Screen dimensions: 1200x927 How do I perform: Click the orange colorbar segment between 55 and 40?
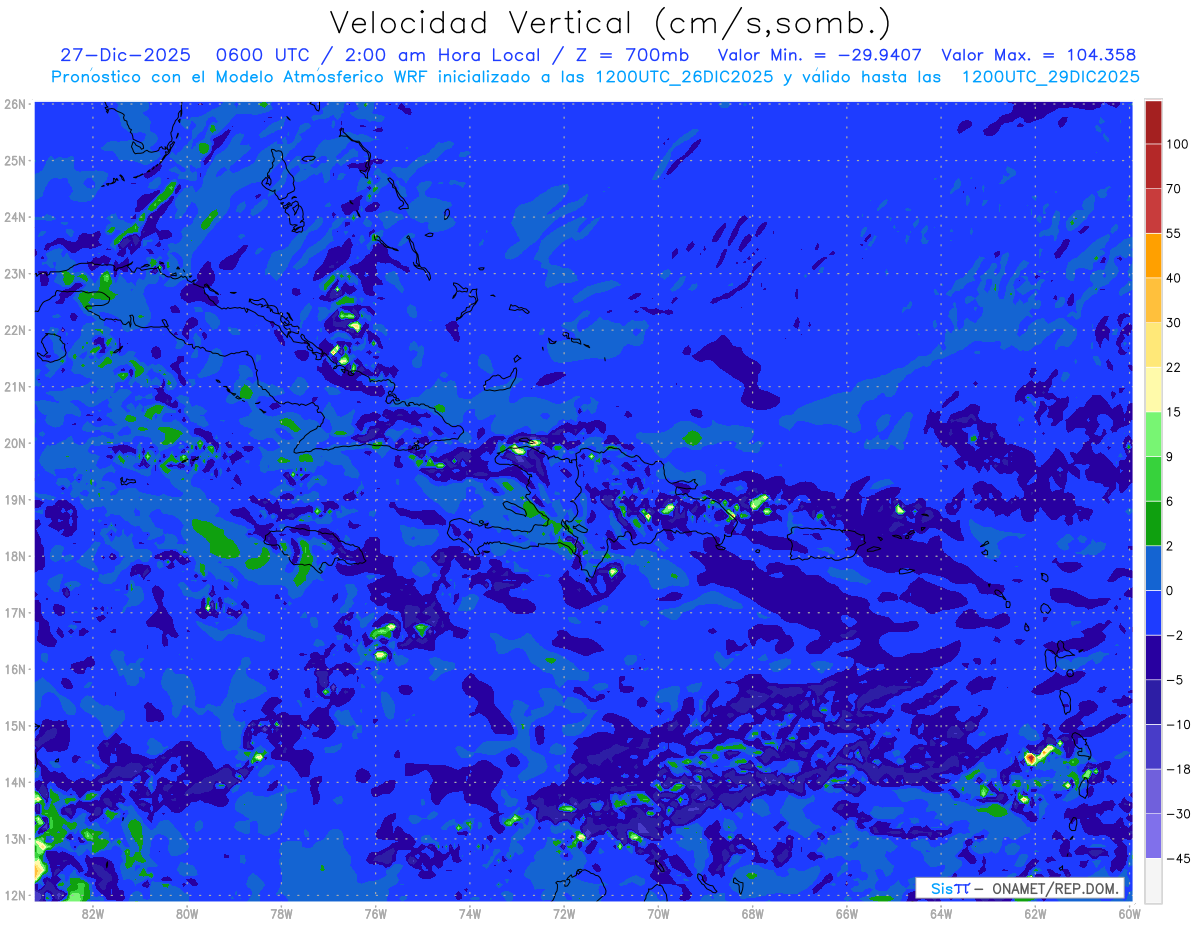tap(1153, 255)
